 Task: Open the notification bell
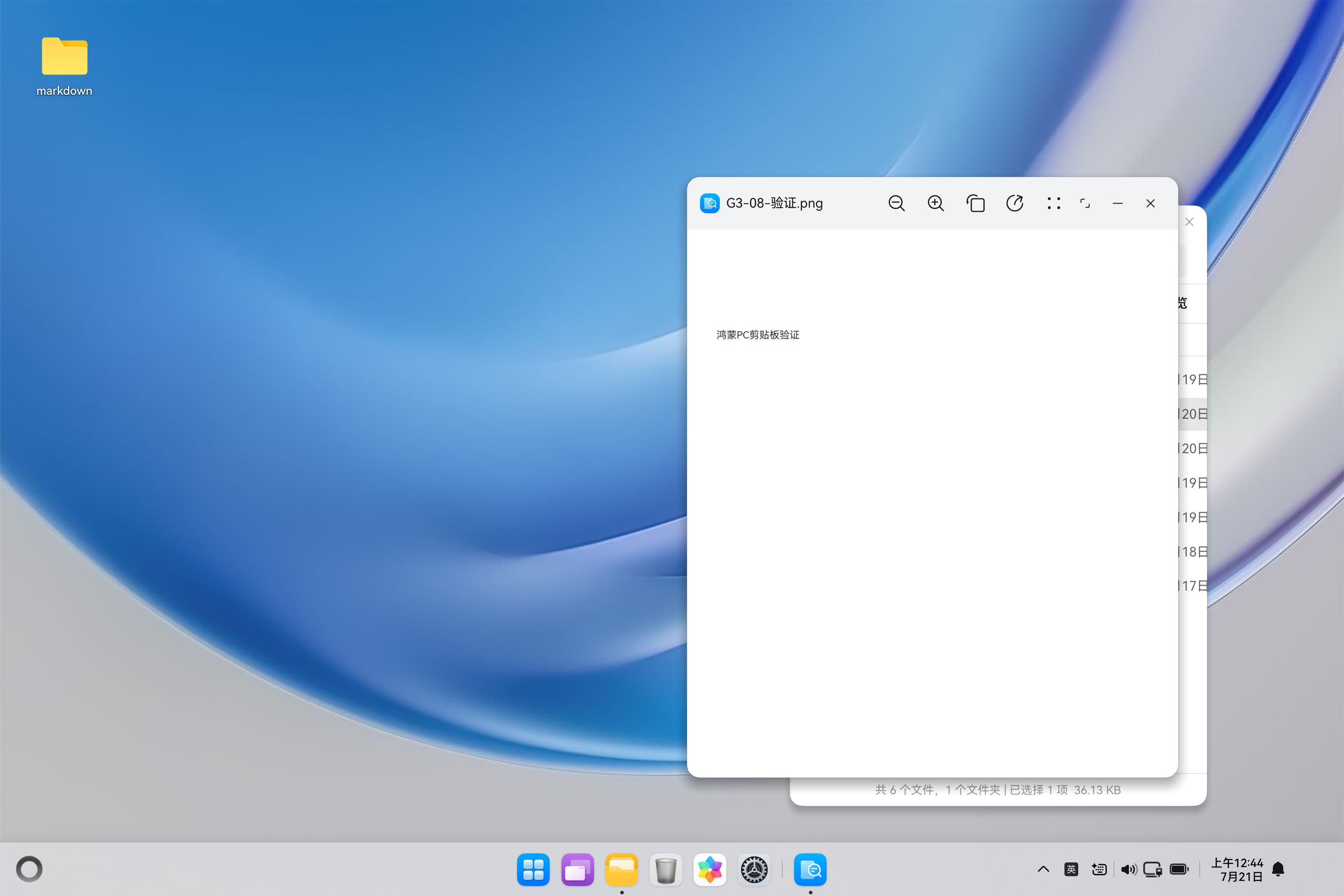pyautogui.click(x=1278, y=870)
